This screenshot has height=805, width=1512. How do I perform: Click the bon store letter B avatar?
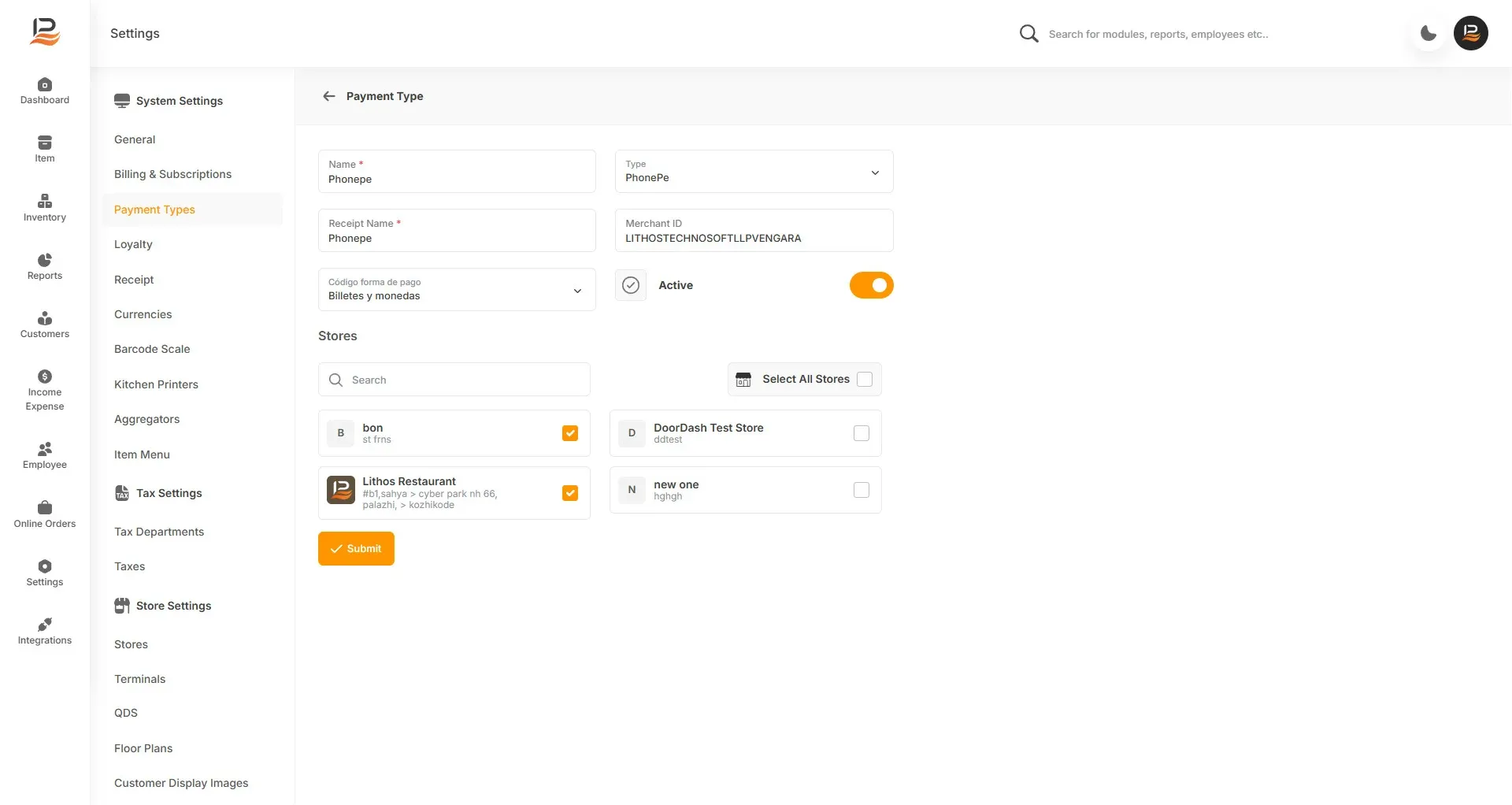[x=341, y=433]
